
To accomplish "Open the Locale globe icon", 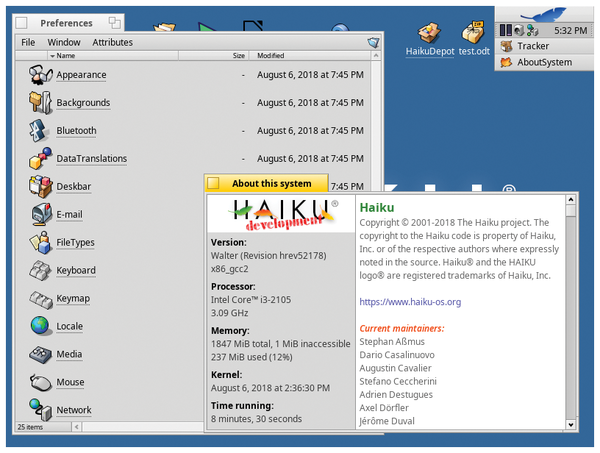I will point(41,326).
